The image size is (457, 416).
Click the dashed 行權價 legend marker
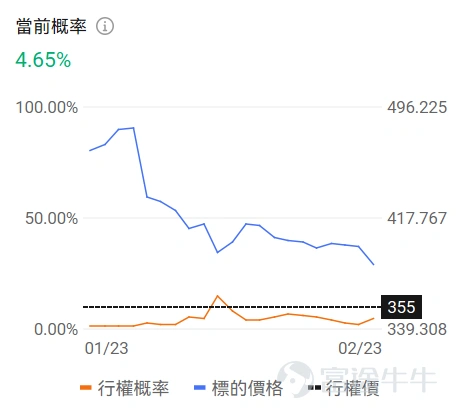[314, 387]
